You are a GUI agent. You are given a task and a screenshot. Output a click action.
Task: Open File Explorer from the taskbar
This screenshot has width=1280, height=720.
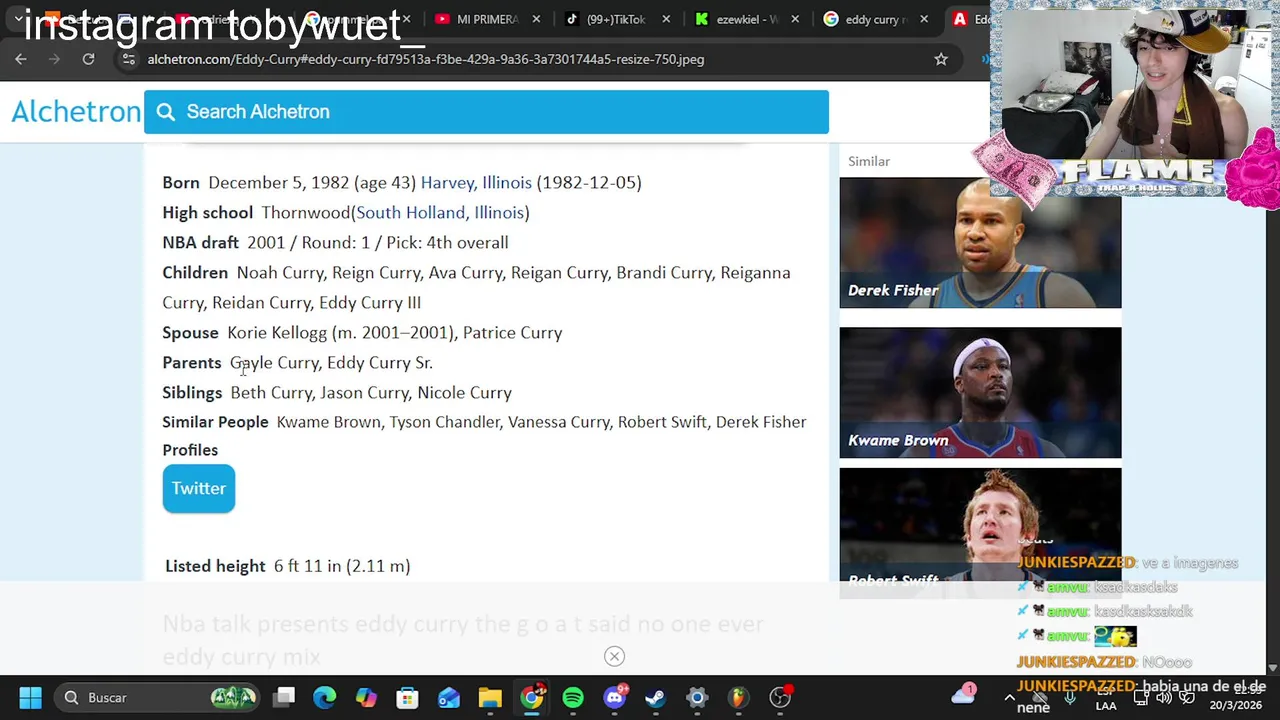[490, 697]
